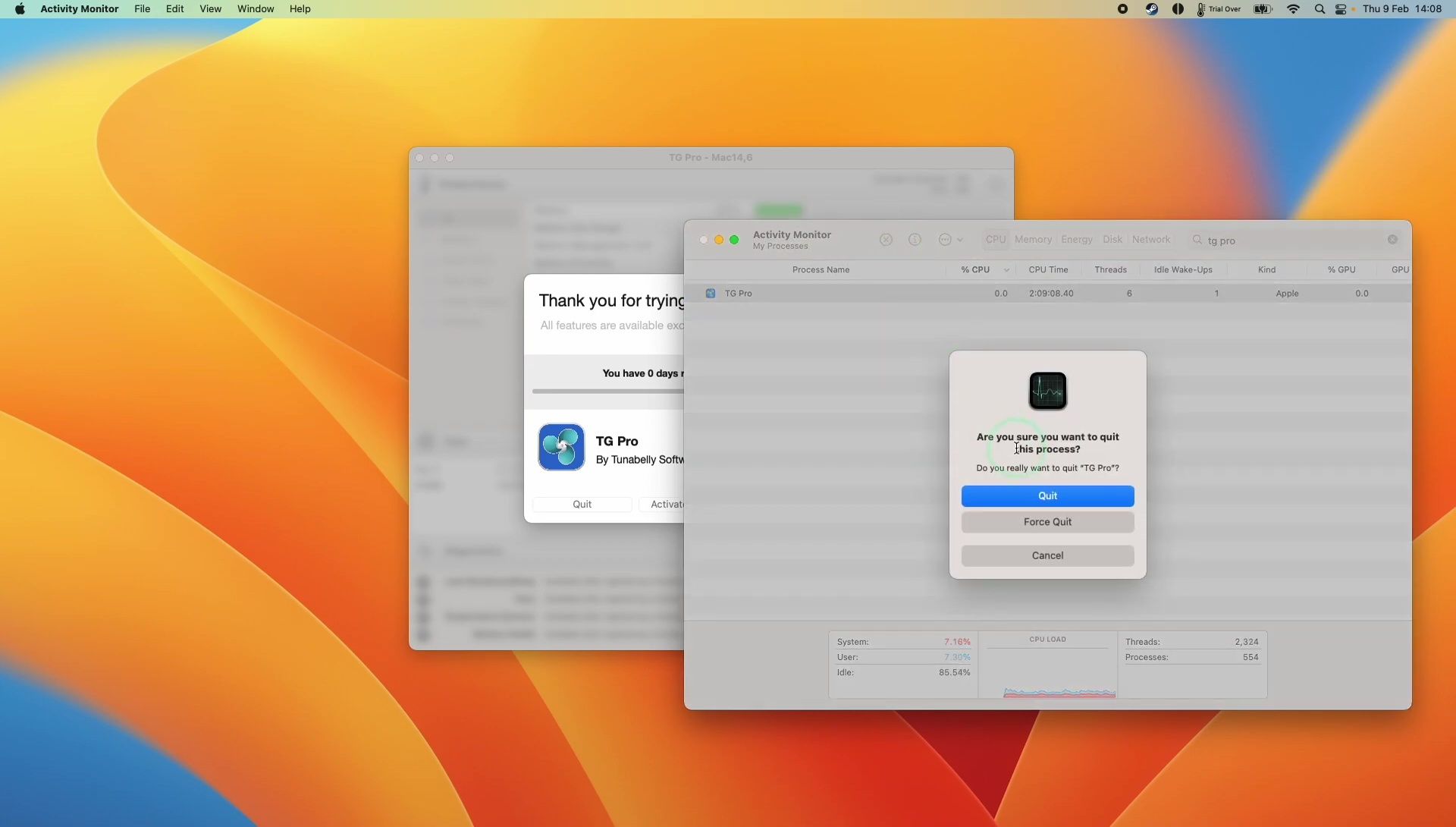Click the System percentage 7.16%
The width and height of the screenshot is (1456, 827).
tap(957, 642)
